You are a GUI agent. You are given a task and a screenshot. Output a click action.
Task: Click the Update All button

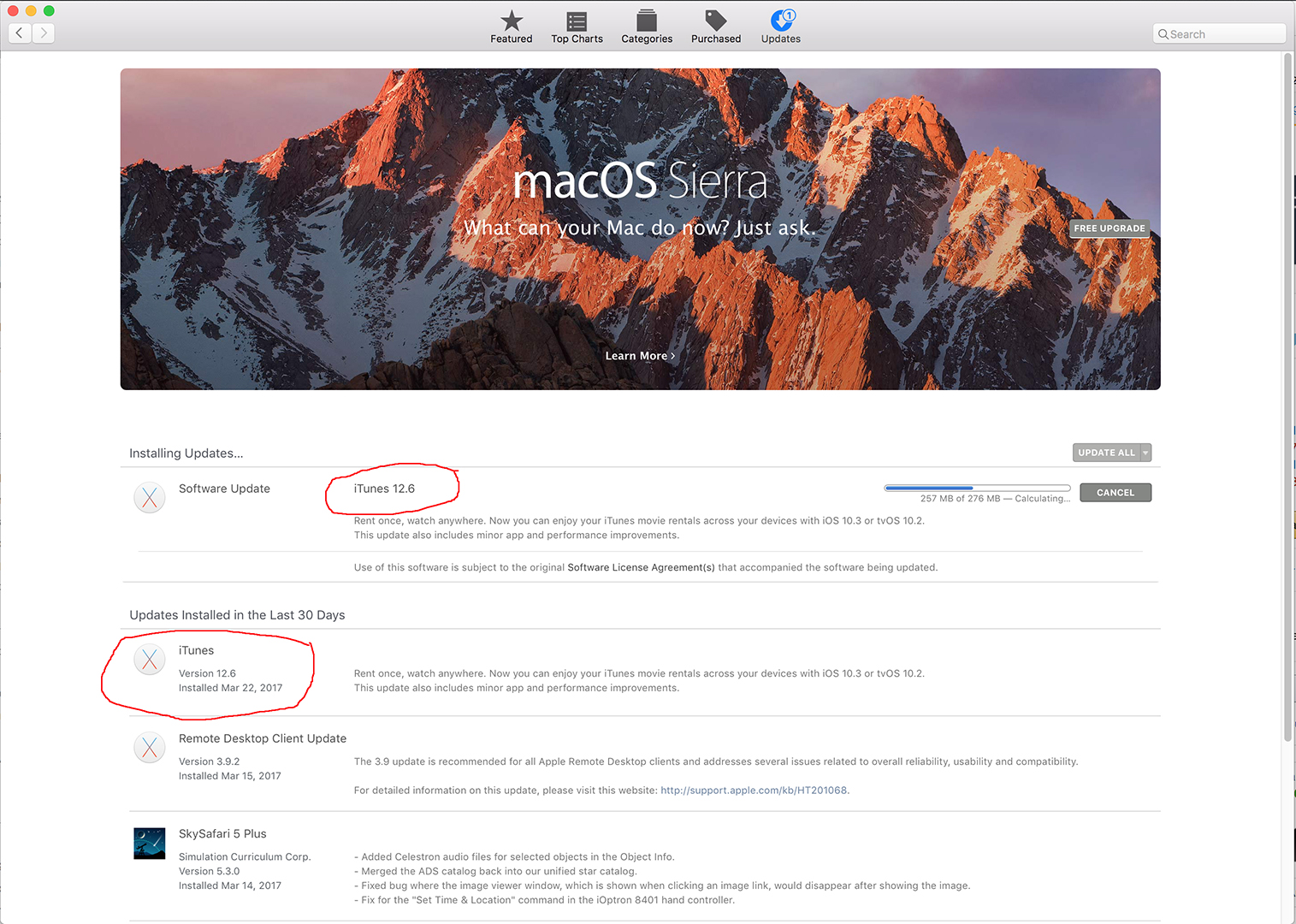pos(1106,453)
